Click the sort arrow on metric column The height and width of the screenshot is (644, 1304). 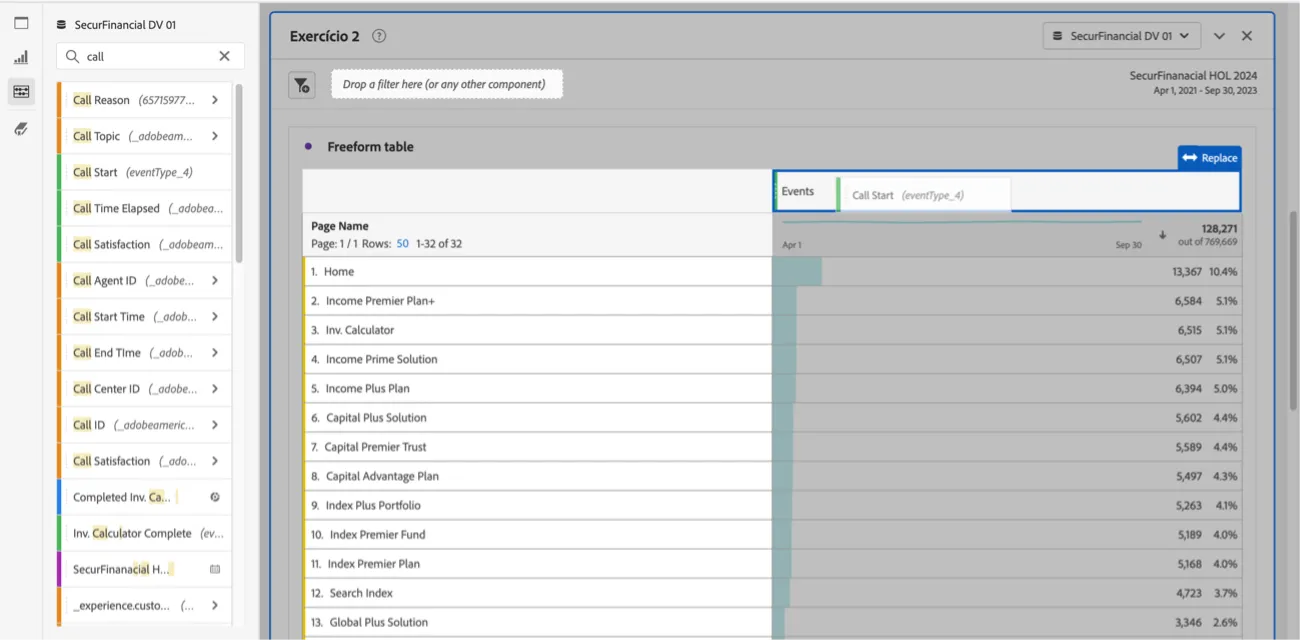tap(1162, 235)
